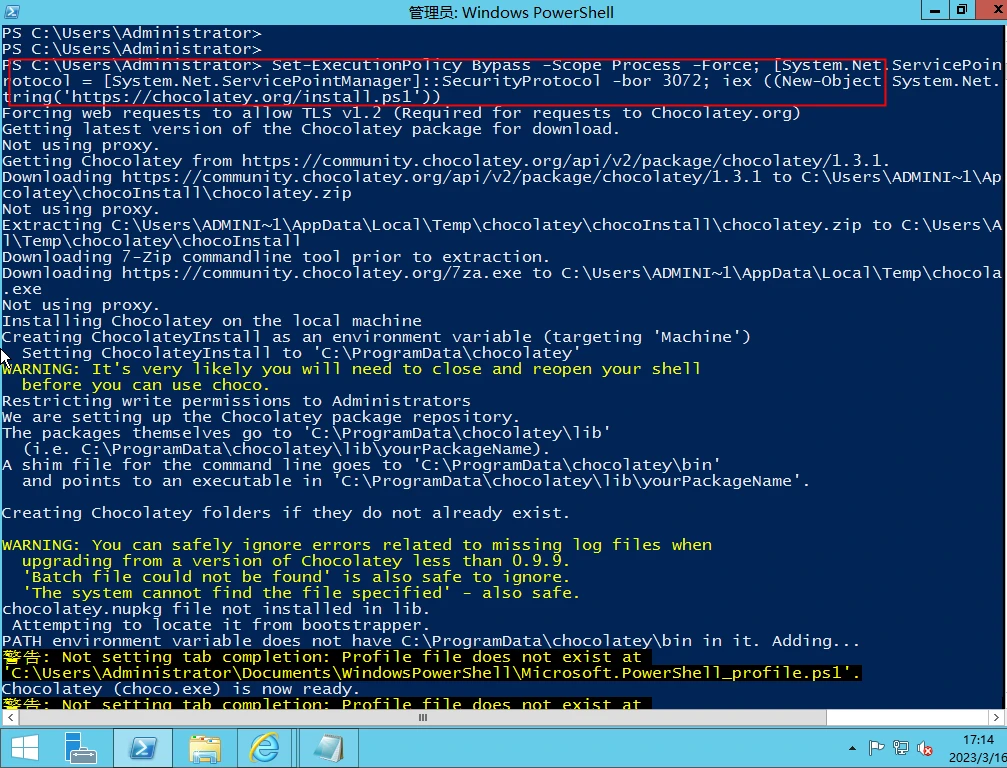
Task: Click the network status tray icon
Action: coord(901,748)
